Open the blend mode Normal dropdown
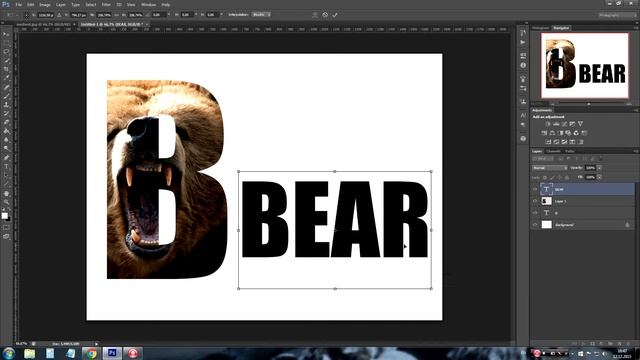This screenshot has width=640, height=360. [549, 168]
